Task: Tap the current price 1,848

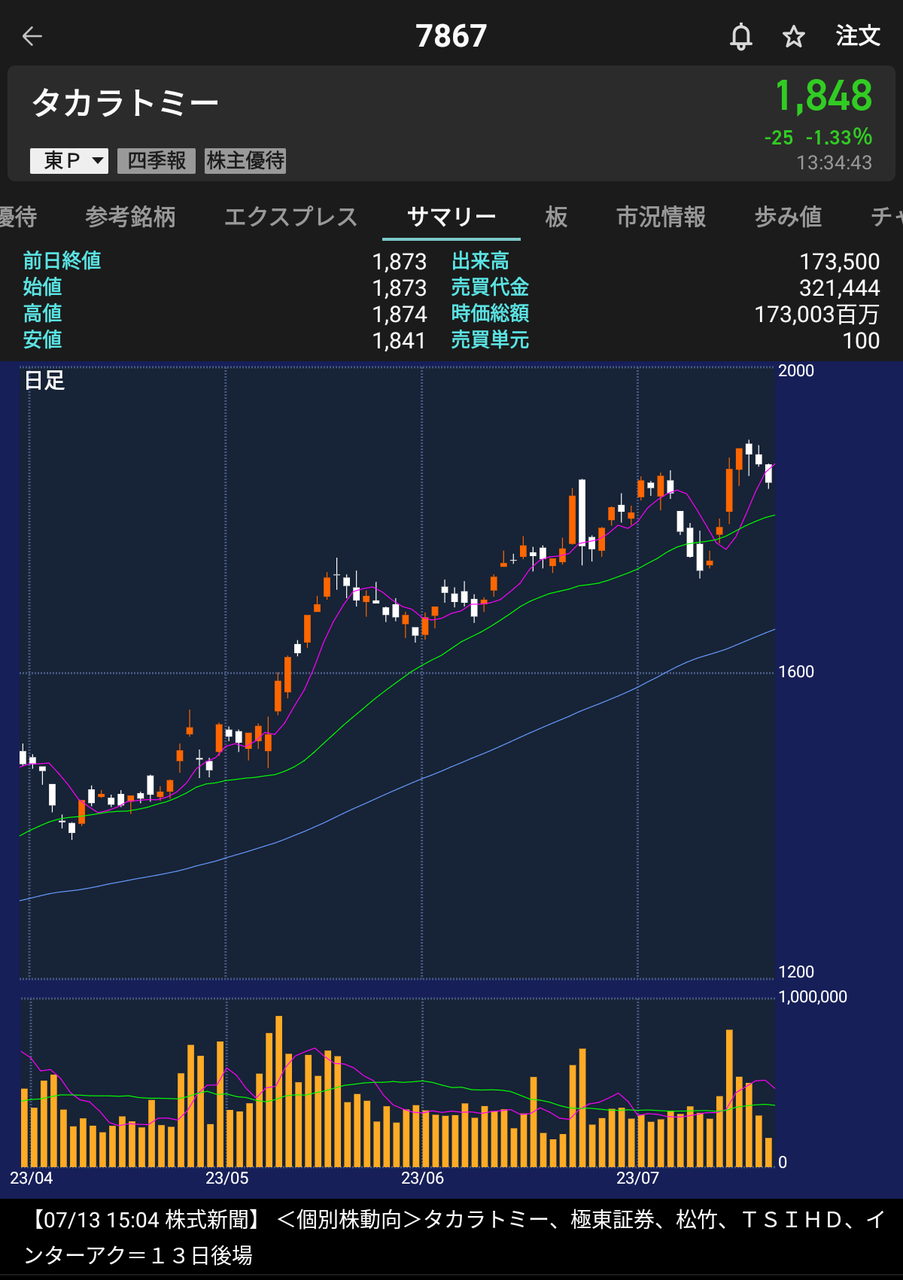Action: click(824, 97)
